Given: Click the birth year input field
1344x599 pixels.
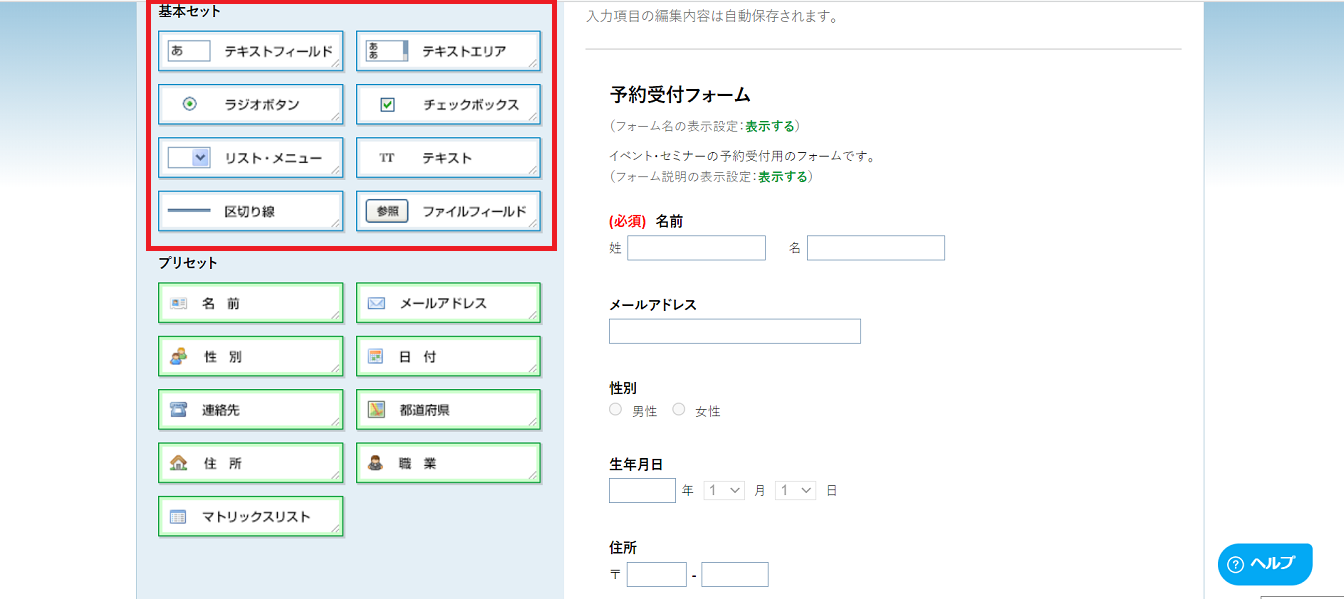Looking at the screenshot, I should [x=642, y=491].
